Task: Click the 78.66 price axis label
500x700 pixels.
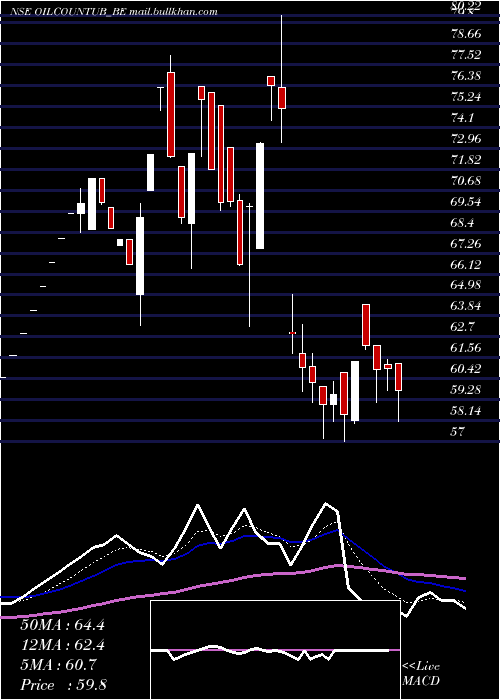Action: [467, 33]
